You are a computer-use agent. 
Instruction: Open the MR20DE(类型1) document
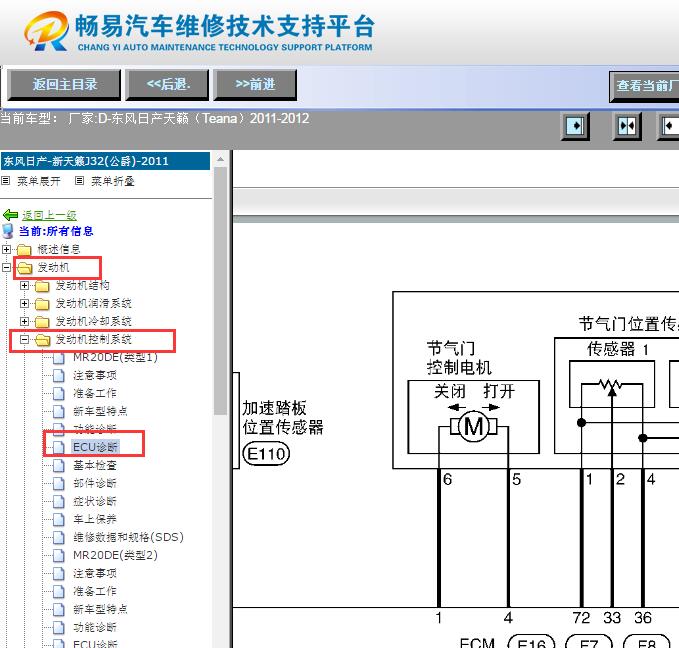coord(115,357)
